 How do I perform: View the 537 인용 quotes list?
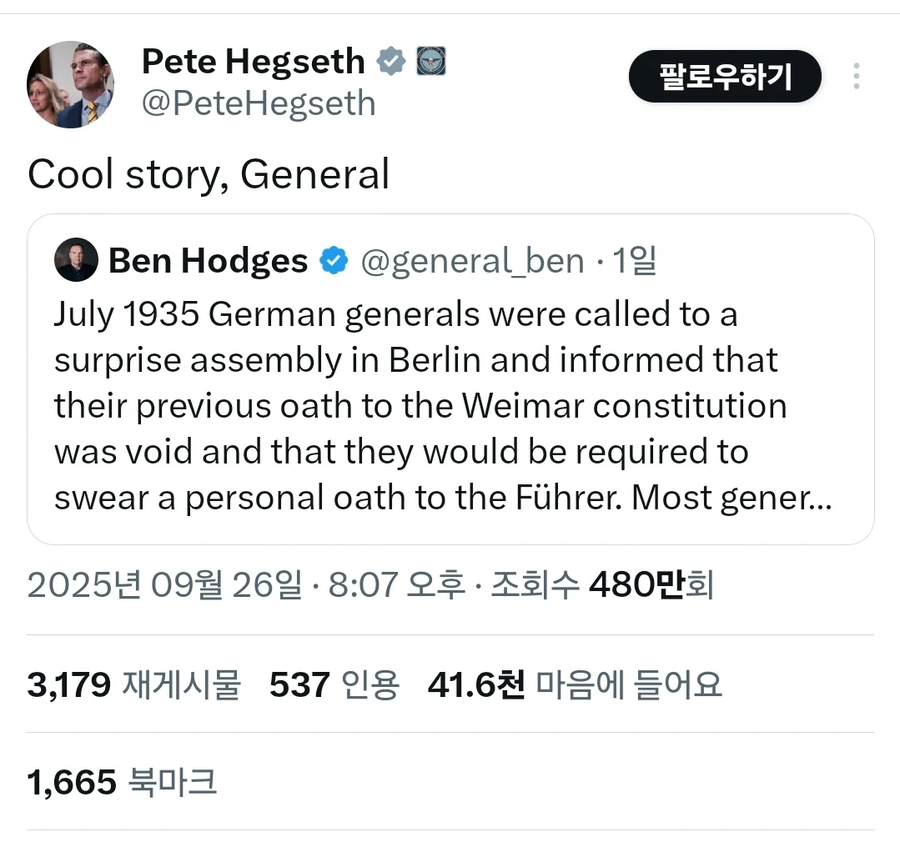click(334, 685)
